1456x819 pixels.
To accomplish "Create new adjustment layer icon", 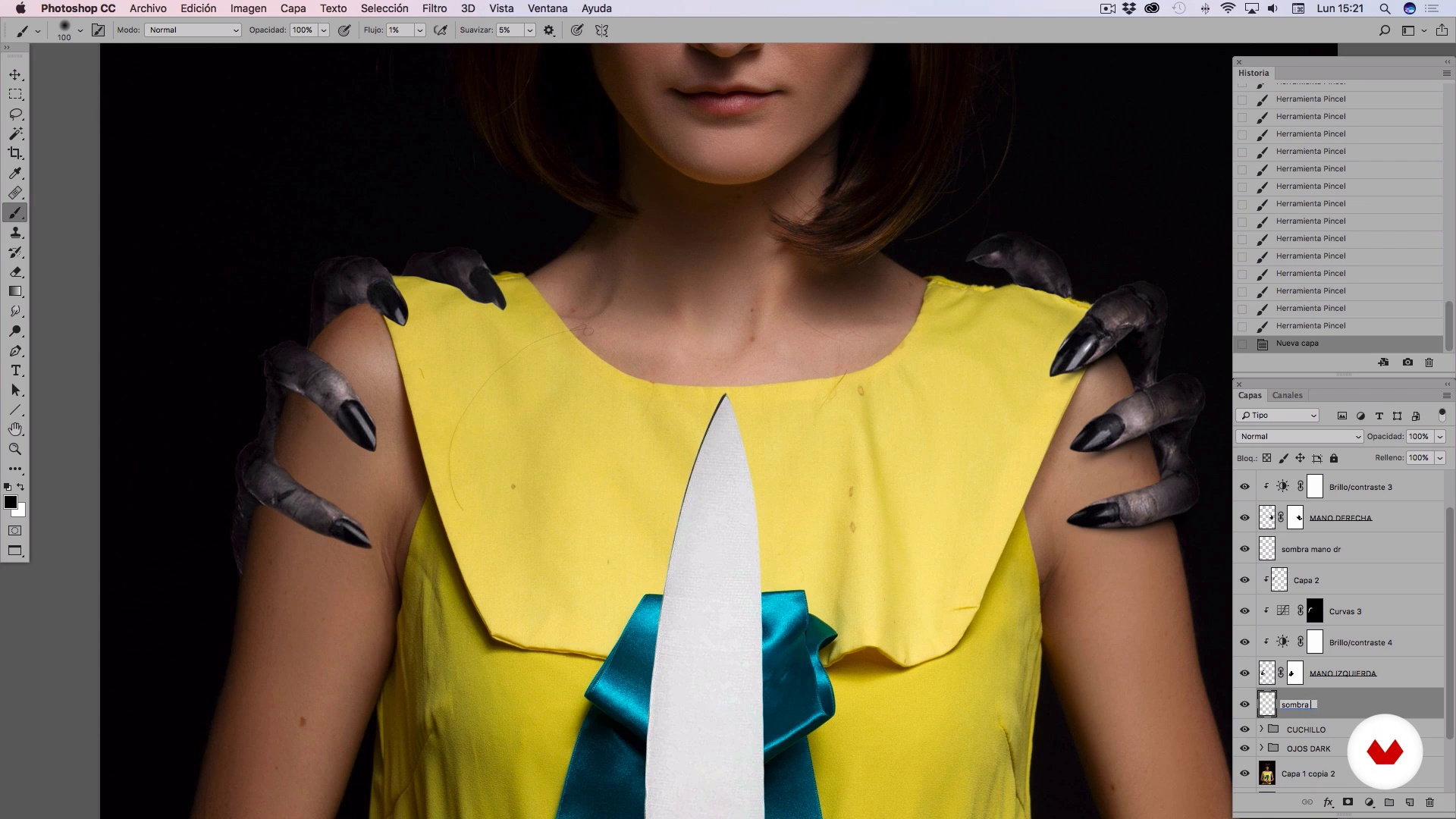I will pyautogui.click(x=1370, y=802).
